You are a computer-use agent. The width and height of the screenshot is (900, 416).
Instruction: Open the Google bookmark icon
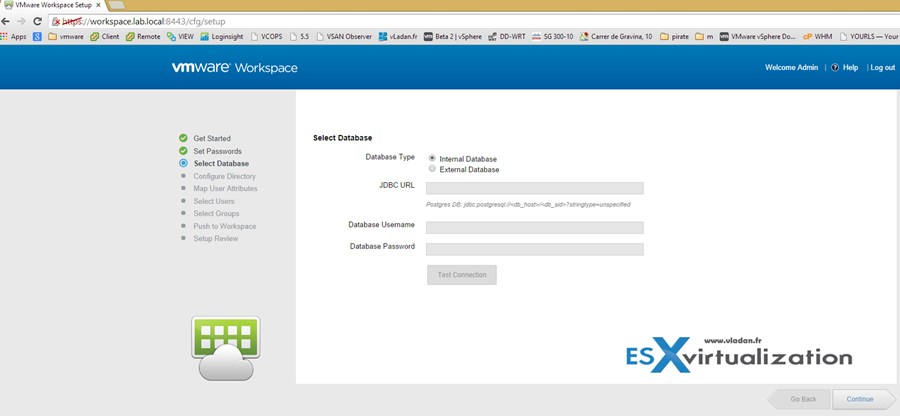[37, 36]
